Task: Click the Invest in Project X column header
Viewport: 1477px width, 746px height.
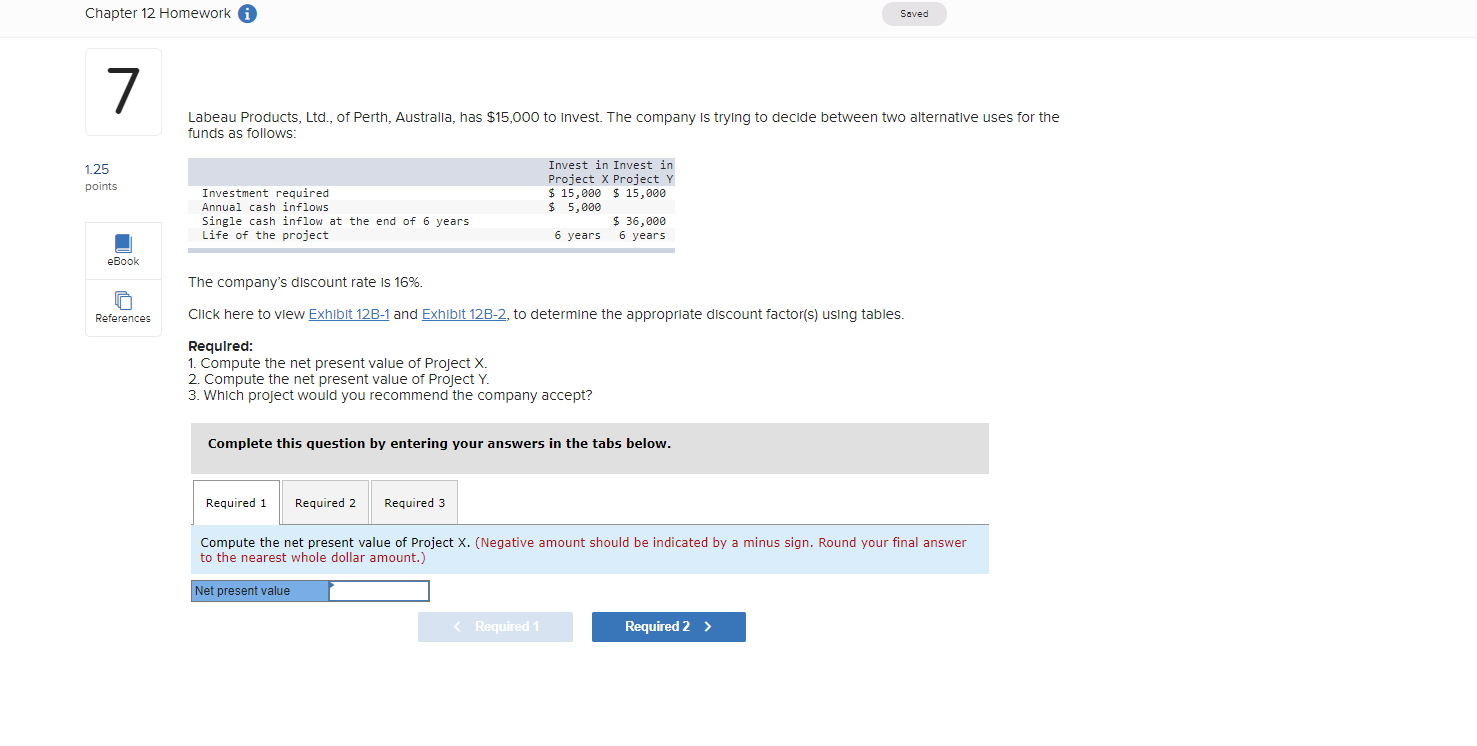Action: pos(578,172)
